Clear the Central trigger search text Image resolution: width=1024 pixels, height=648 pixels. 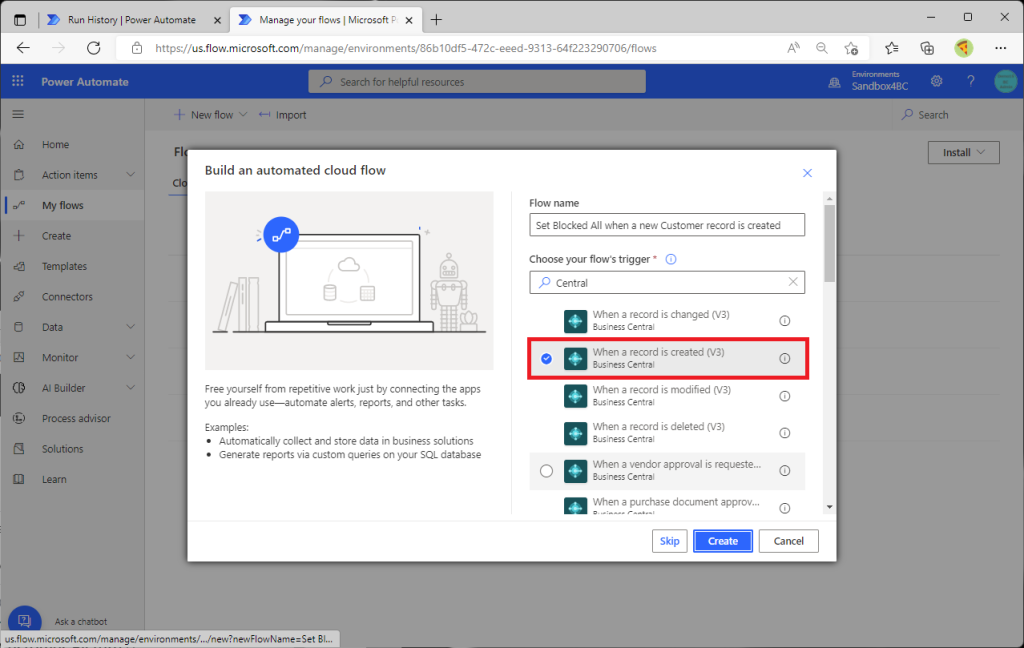793,282
